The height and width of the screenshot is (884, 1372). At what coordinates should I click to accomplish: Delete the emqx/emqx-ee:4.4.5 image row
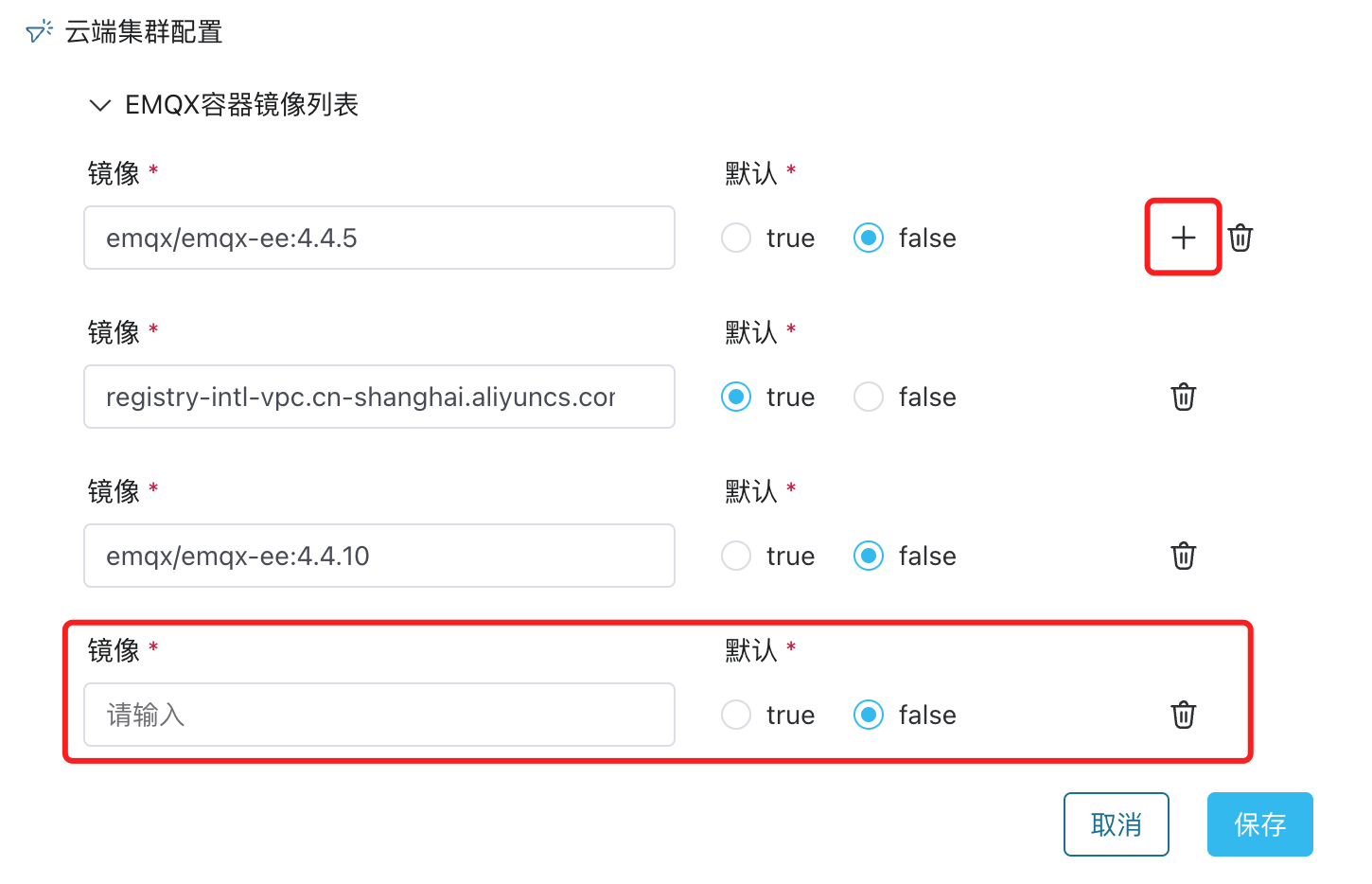click(x=1240, y=238)
